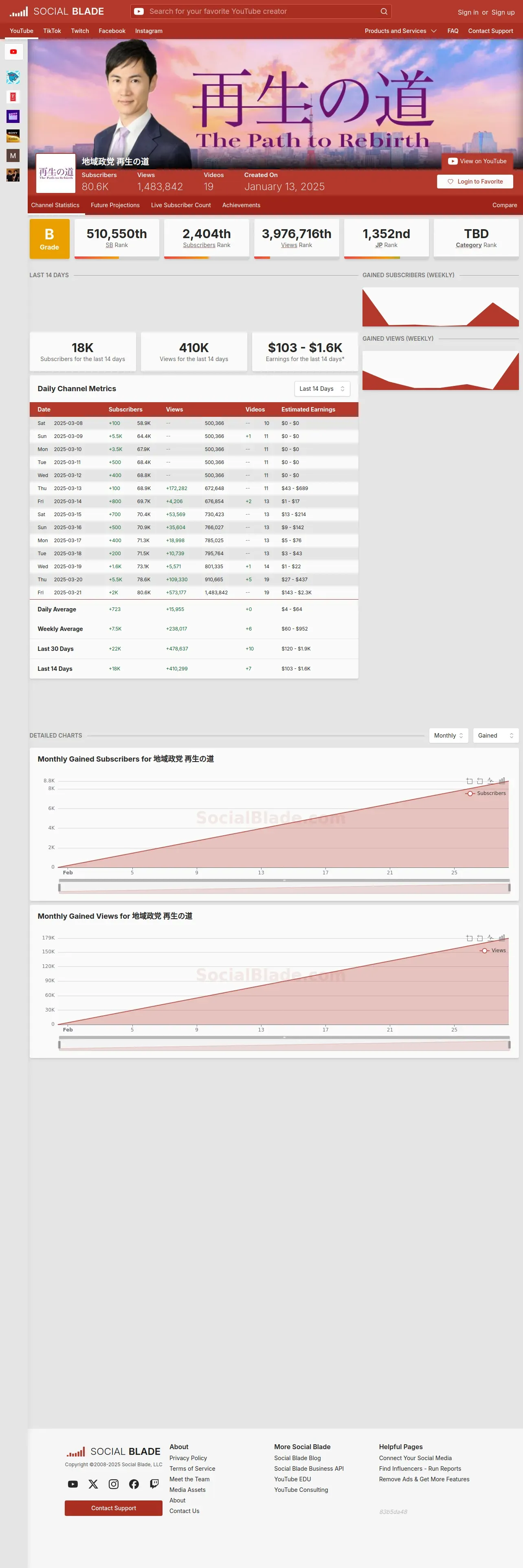Viewport: 523px width, 1568px height.
Task: Click Sign in link
Action: coord(468,12)
